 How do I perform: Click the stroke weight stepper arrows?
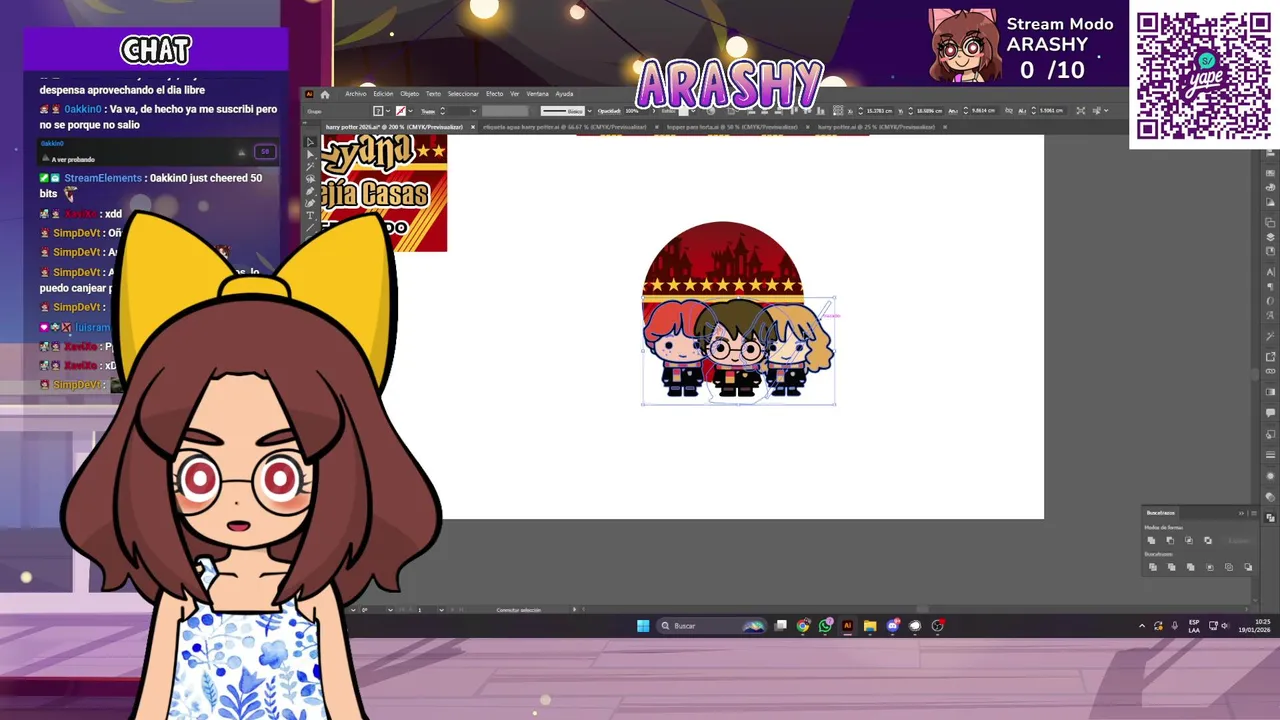[442, 111]
